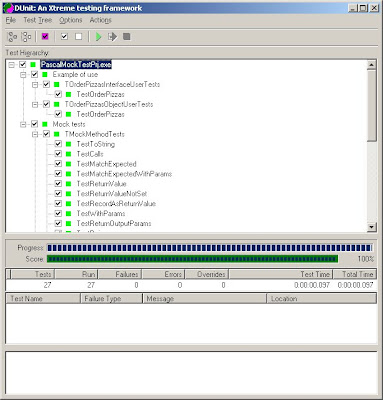Uncheck the PascalMockTestPrj.exe checkbox
The image size is (383, 400).
[x=22, y=64]
